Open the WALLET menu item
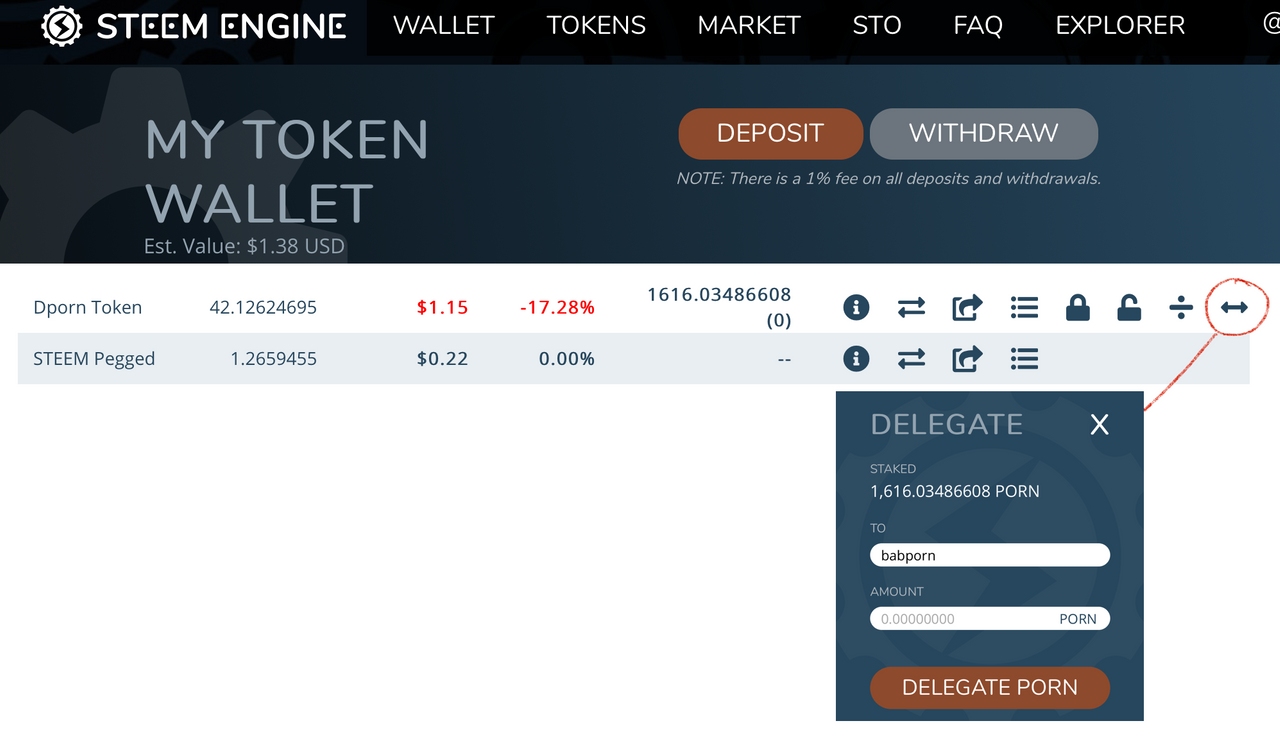The height and width of the screenshot is (741, 1280). click(444, 26)
